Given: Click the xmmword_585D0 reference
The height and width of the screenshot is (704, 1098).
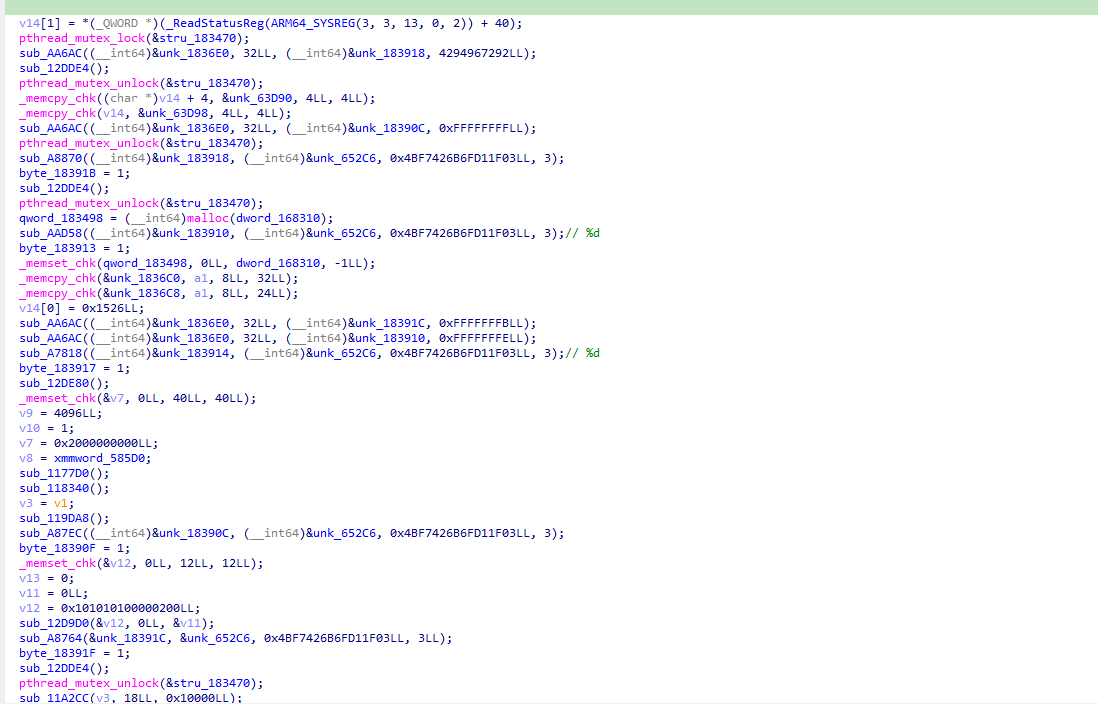Looking at the screenshot, I should click(x=99, y=458).
